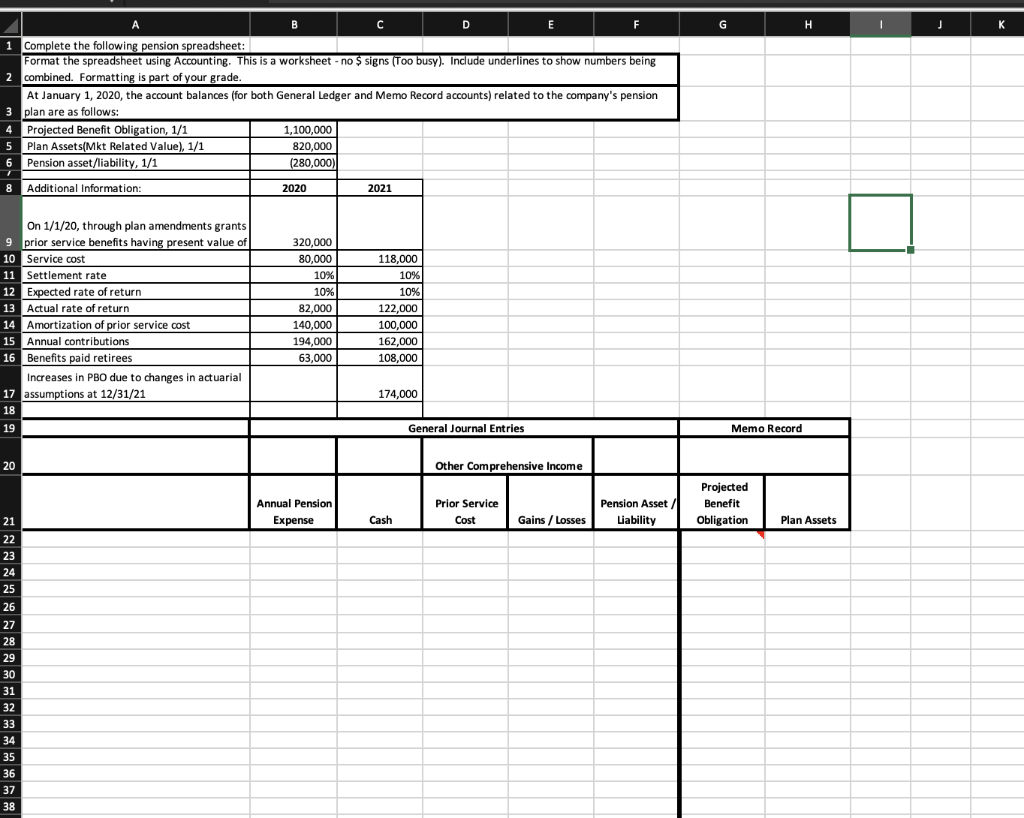Viewport: 1024px width, 818px height.
Task: Select the column F header
Action: coord(636,23)
